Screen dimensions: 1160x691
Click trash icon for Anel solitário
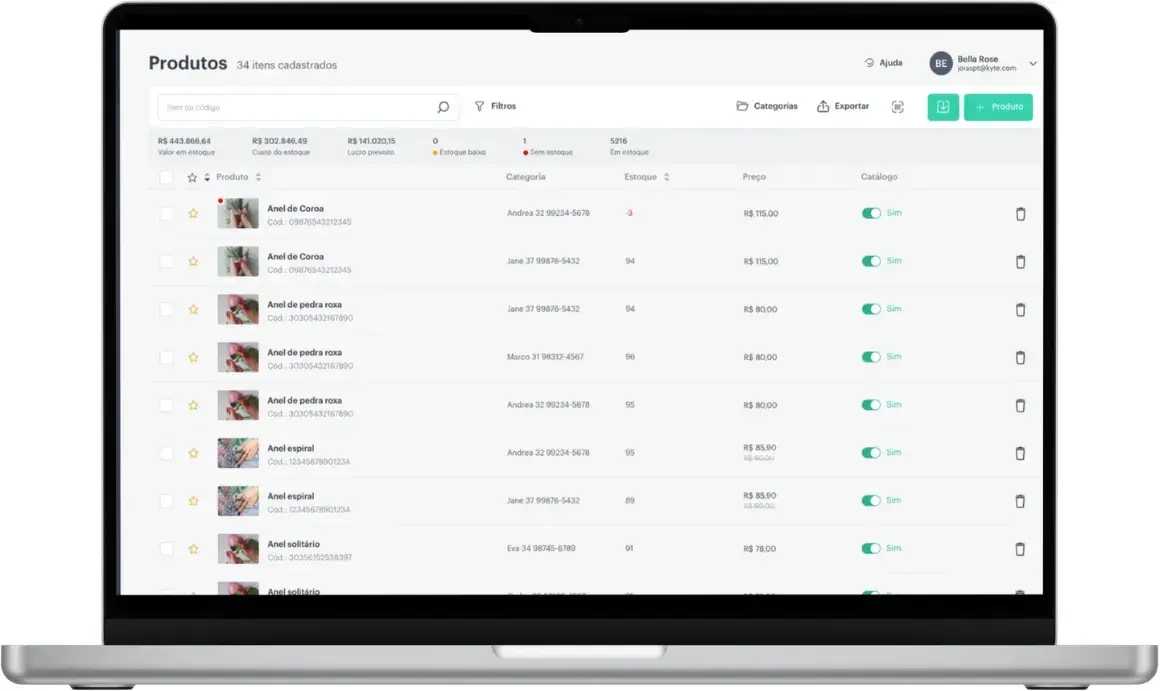pos(1020,549)
